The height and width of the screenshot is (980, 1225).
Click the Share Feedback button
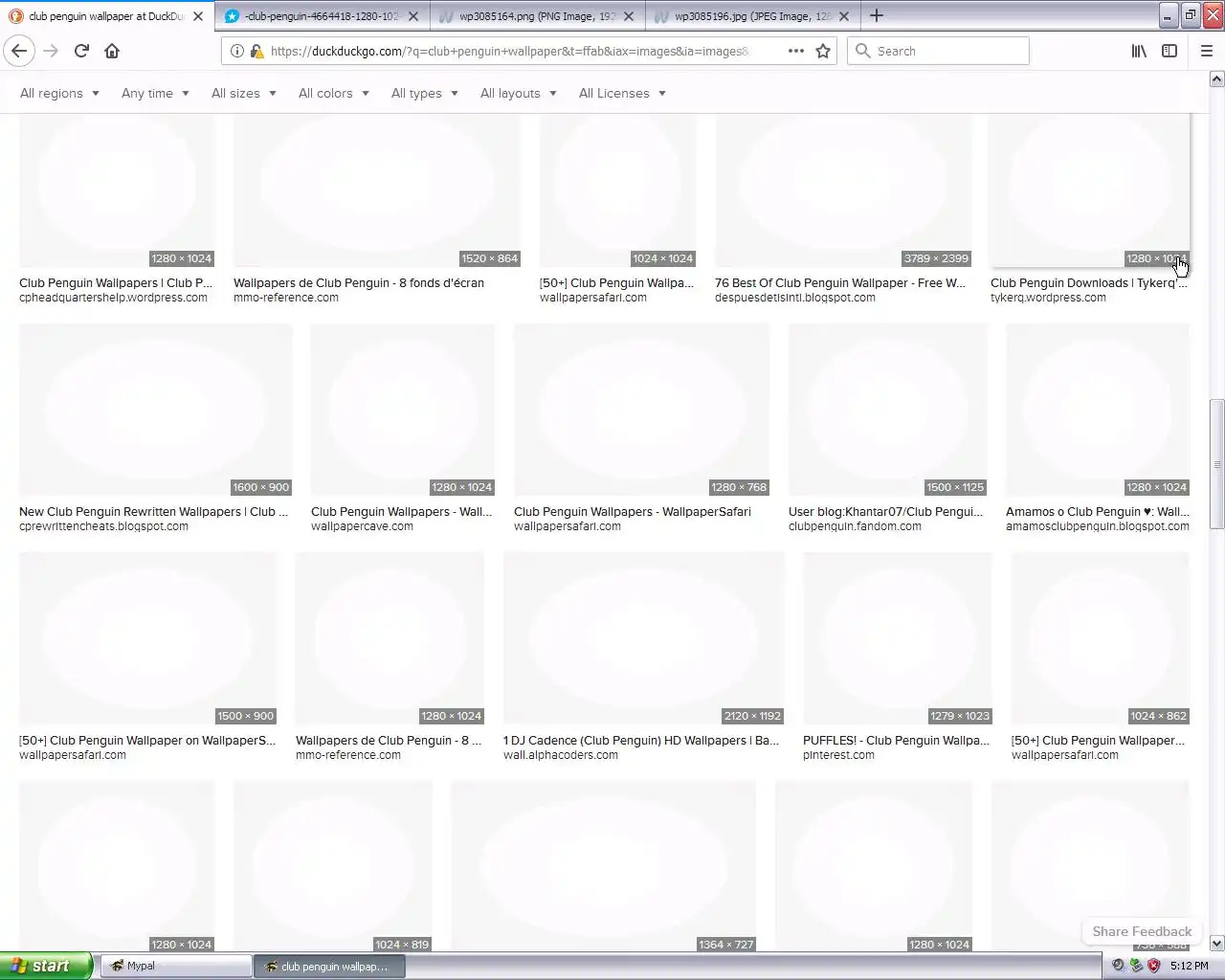tap(1142, 931)
